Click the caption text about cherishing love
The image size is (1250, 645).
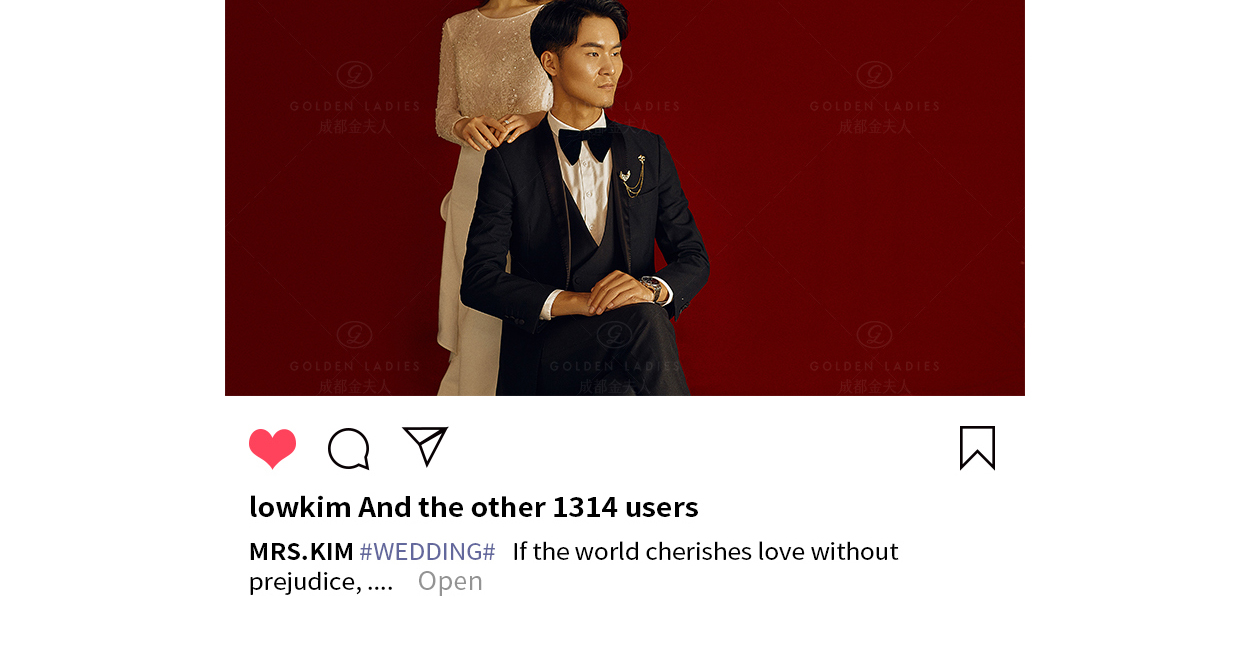tap(705, 551)
